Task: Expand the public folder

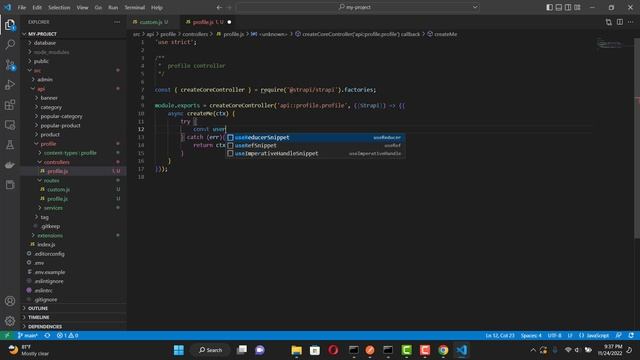Action: [74, 61]
